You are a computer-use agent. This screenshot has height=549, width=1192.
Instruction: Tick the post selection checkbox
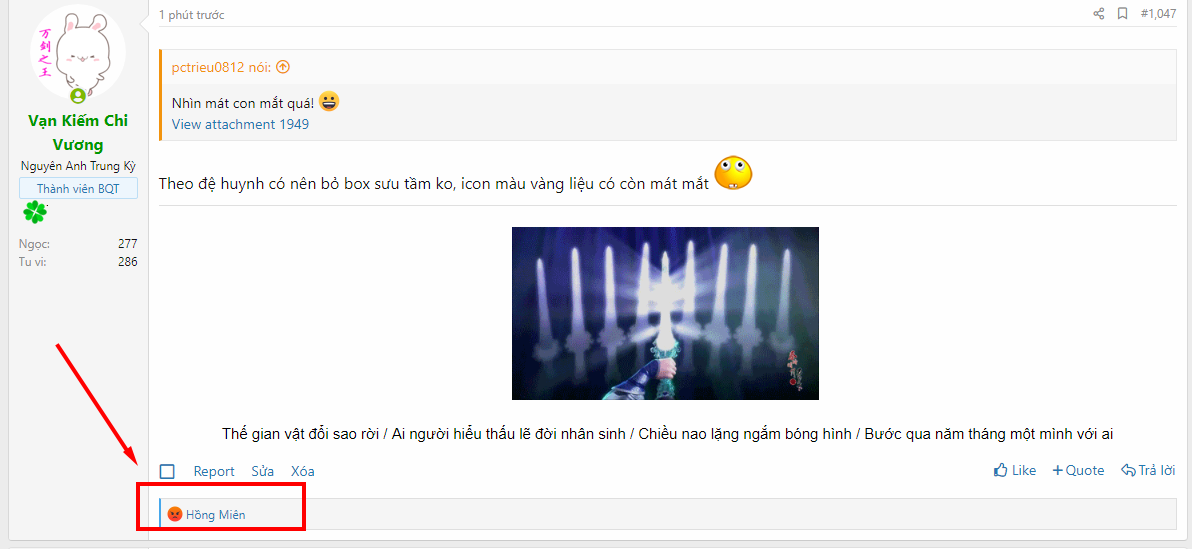click(167, 471)
